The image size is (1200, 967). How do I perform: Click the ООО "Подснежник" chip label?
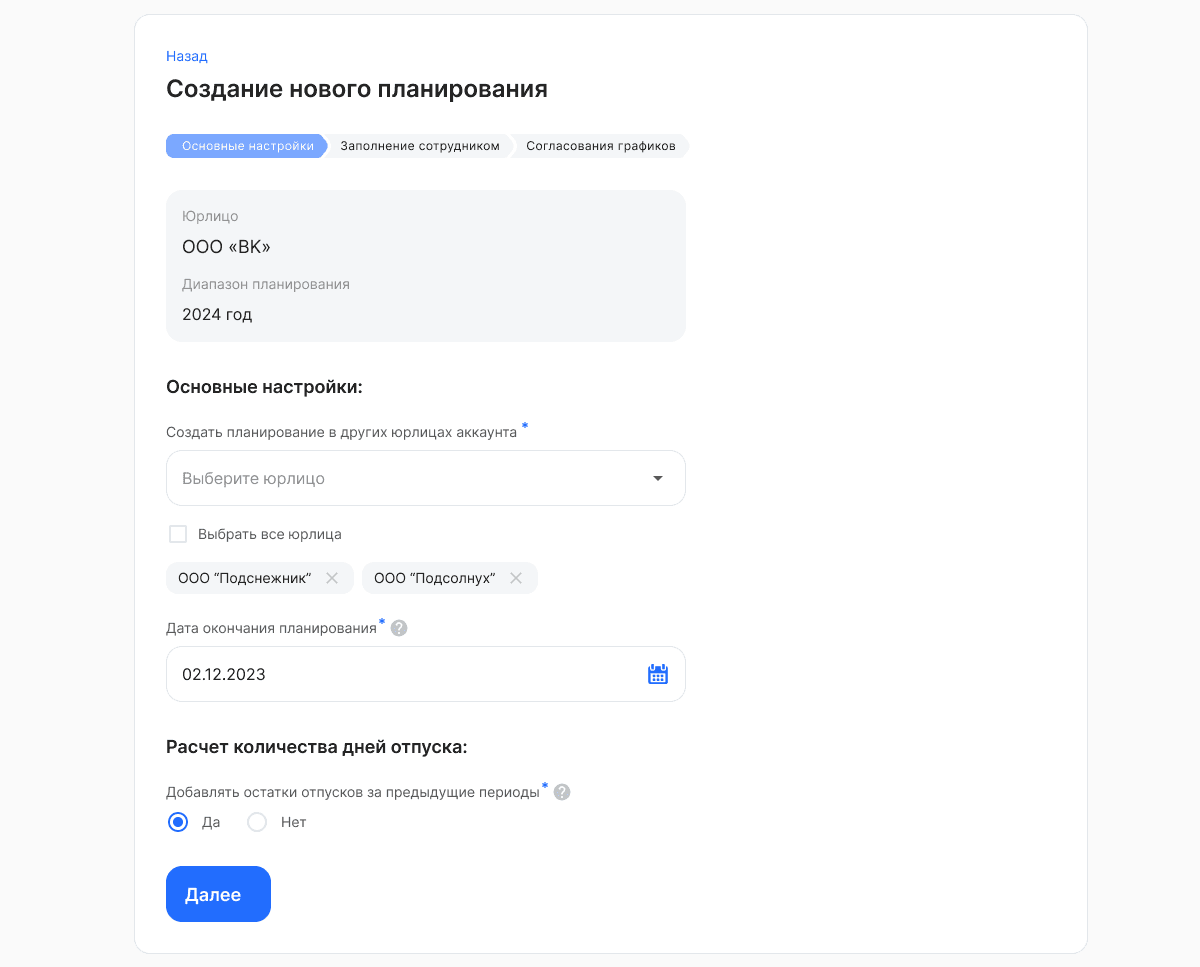click(245, 578)
